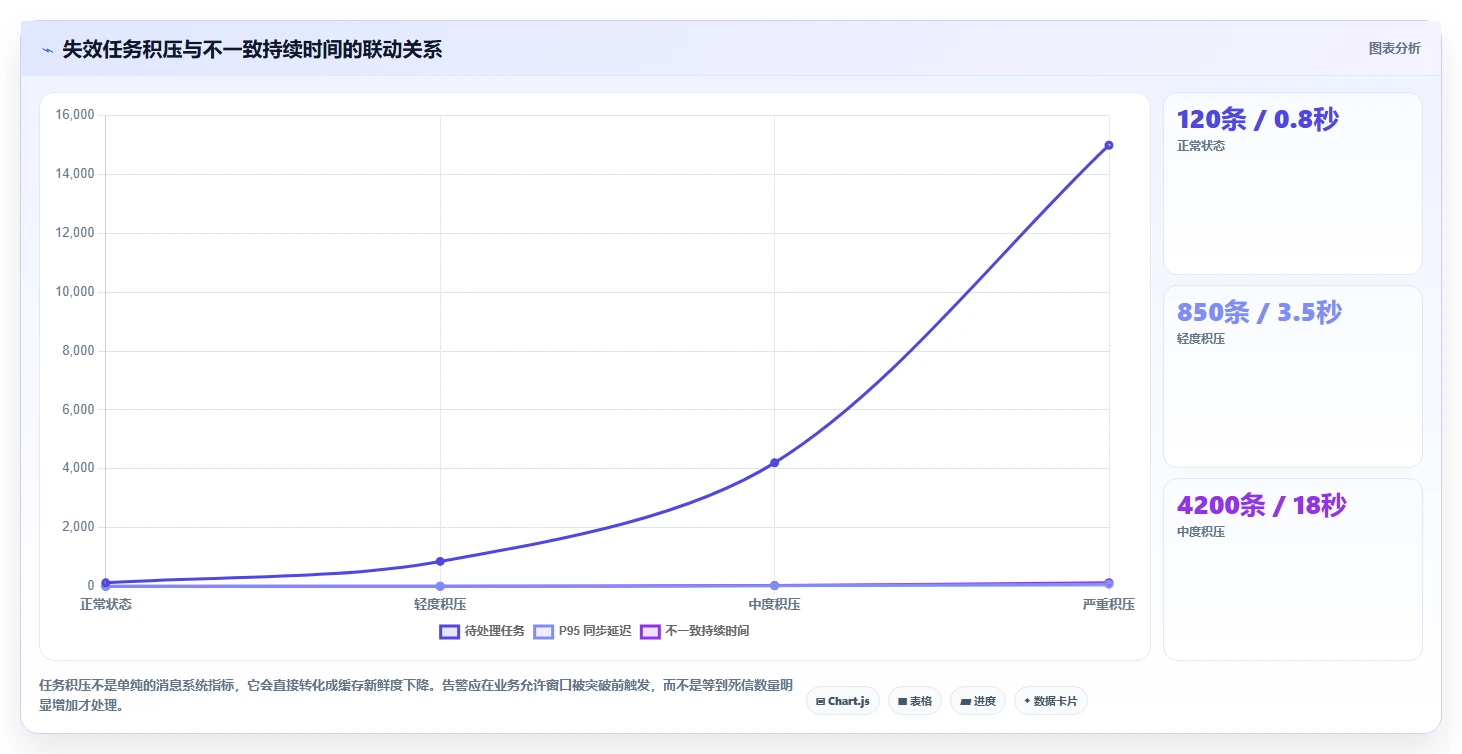This screenshot has height=754, width=1462.
Task: Click the 4,000 y-axis value
Action: point(78,468)
